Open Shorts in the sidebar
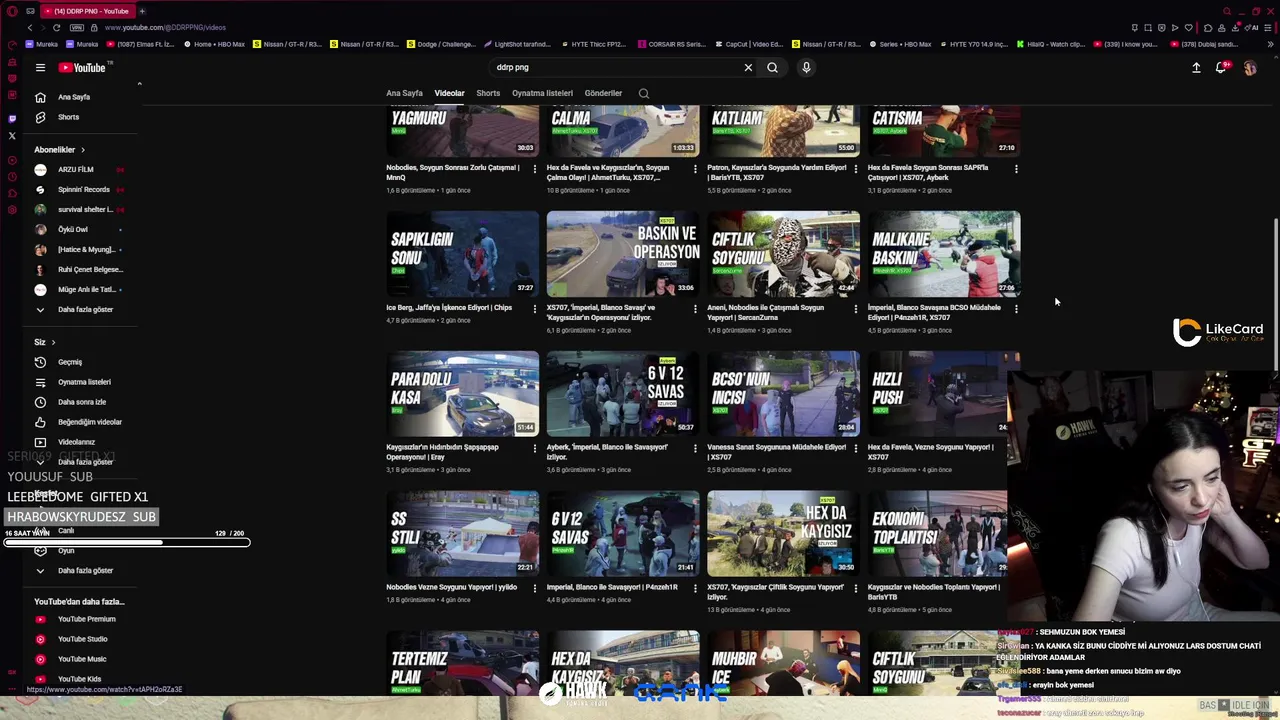The width and height of the screenshot is (1280, 720). tap(68, 117)
